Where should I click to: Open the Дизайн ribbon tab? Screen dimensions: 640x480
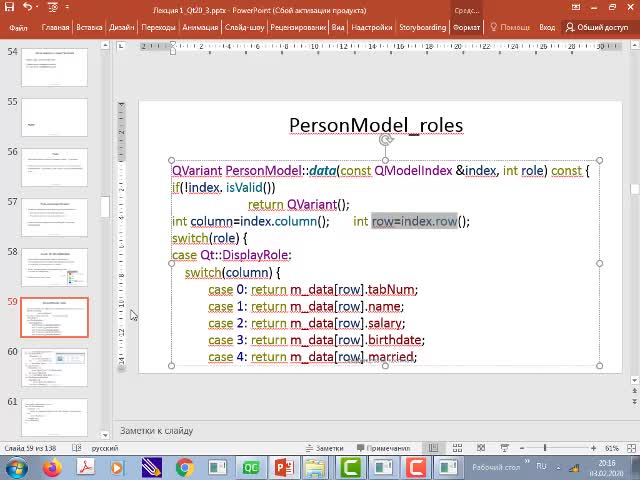[x=121, y=27]
